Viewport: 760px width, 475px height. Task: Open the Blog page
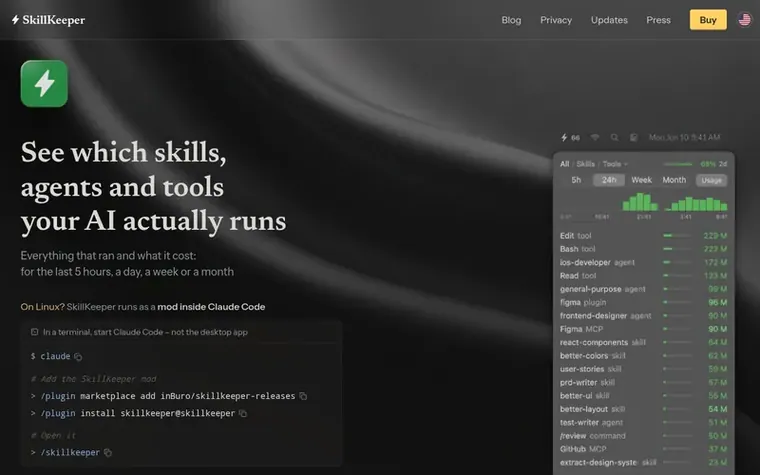click(x=511, y=20)
